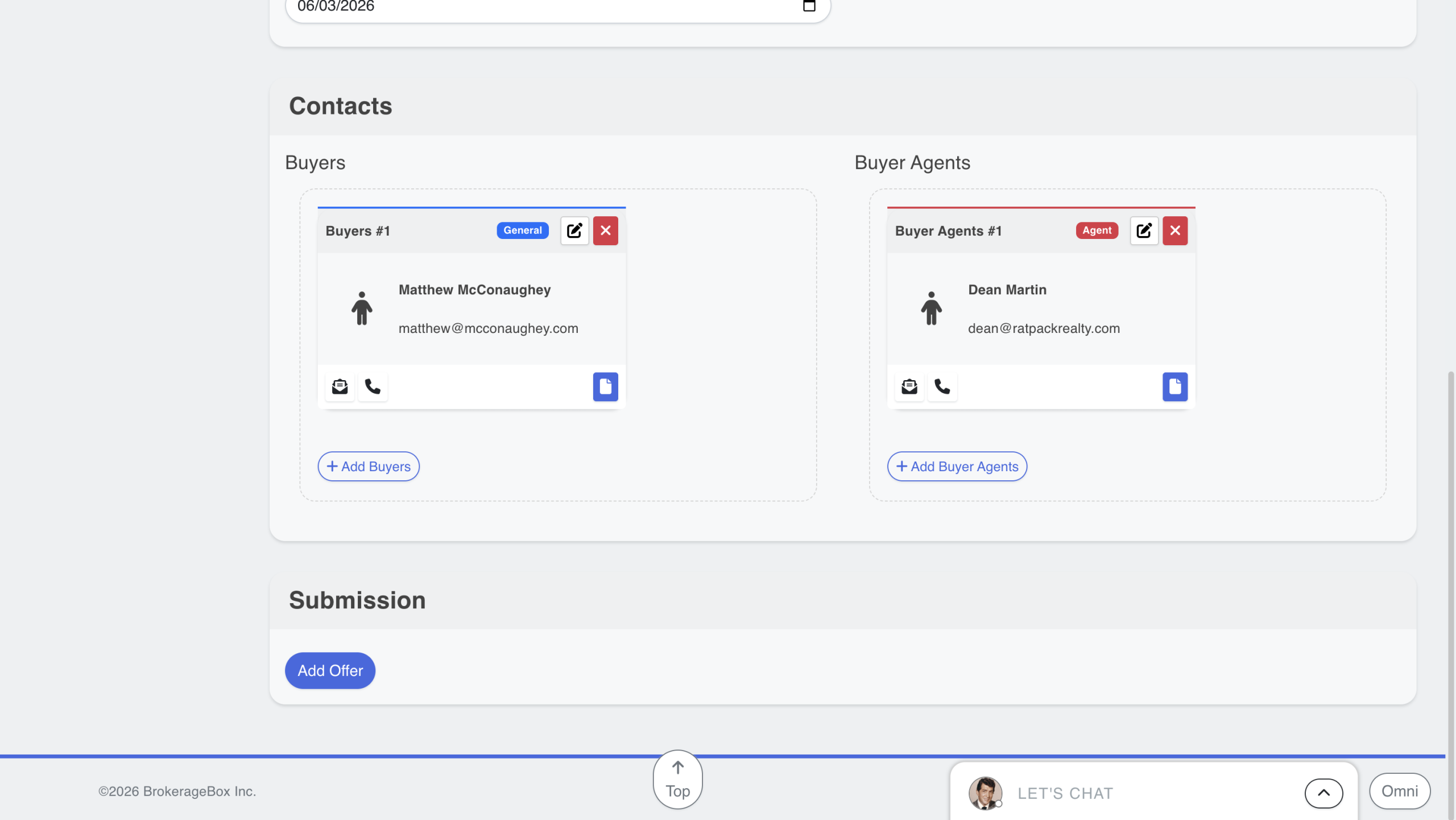Select the name Dean Martin
Viewport: 1456px width, 820px height.
tap(1007, 290)
